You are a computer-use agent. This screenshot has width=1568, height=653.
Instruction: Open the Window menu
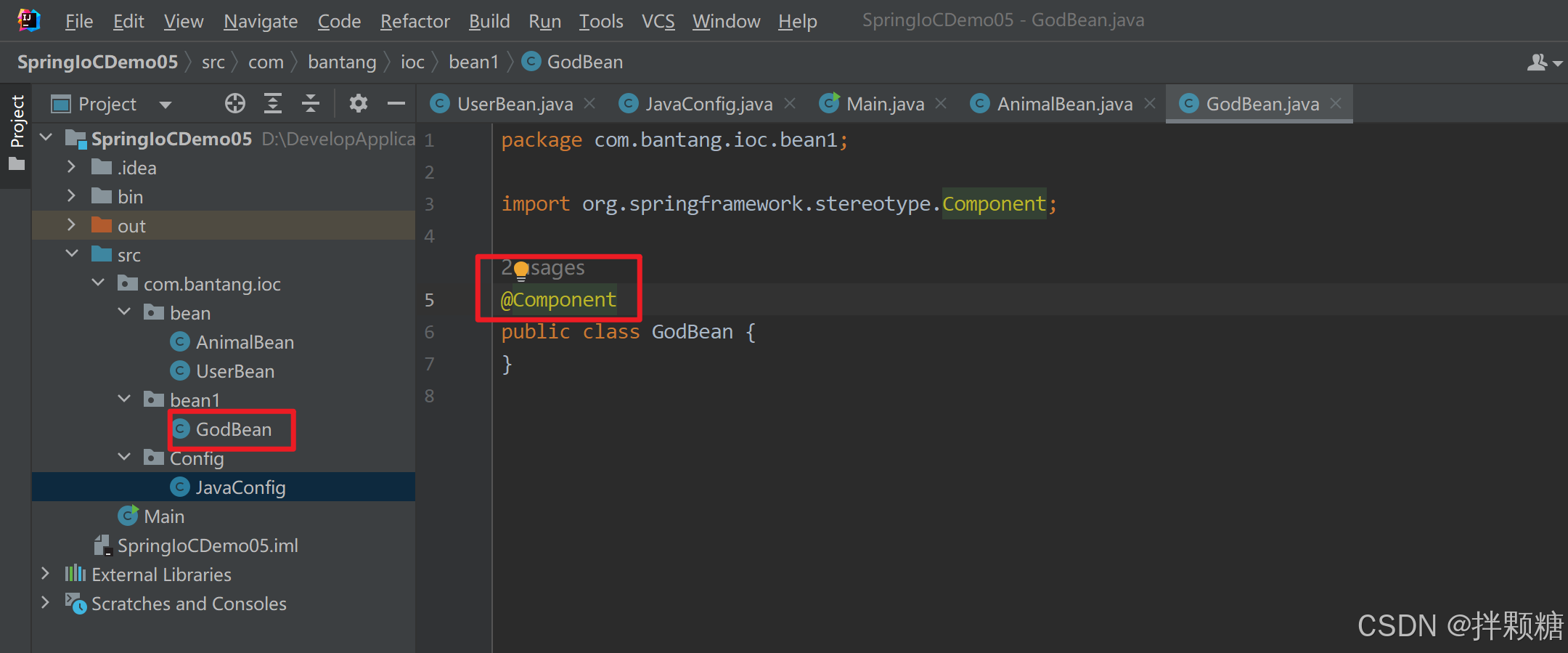point(726,21)
